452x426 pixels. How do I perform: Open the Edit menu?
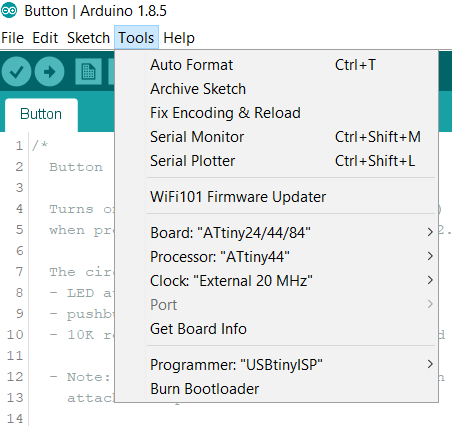[x=45, y=38]
